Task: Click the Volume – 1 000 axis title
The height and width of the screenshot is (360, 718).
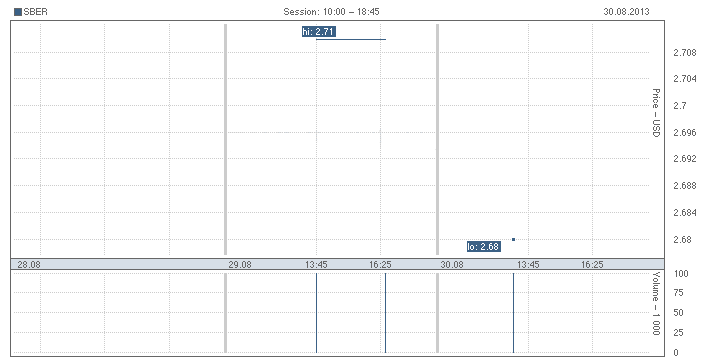Action: pyautogui.click(x=656, y=303)
